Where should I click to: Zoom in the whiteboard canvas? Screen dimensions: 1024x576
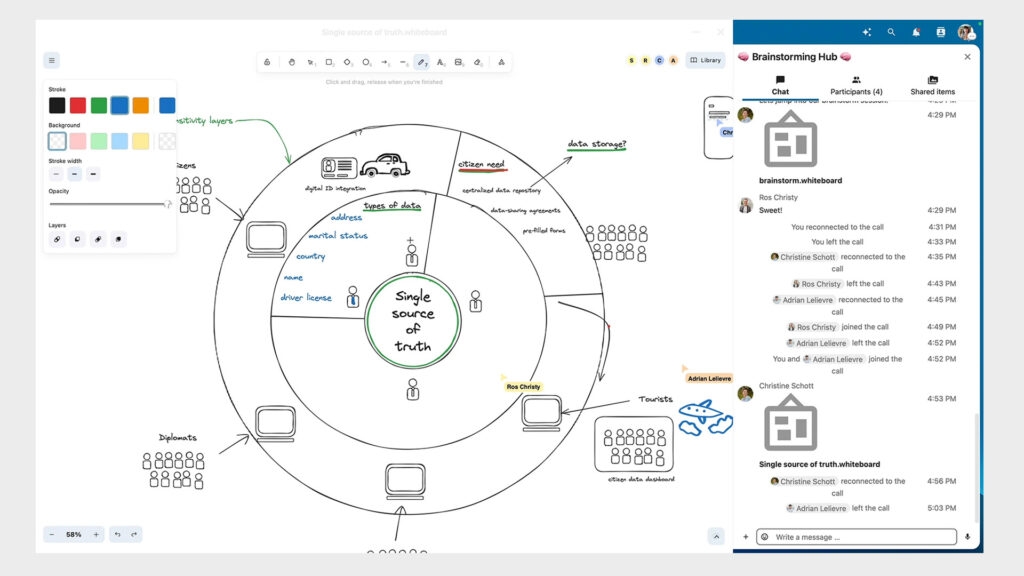coord(96,534)
